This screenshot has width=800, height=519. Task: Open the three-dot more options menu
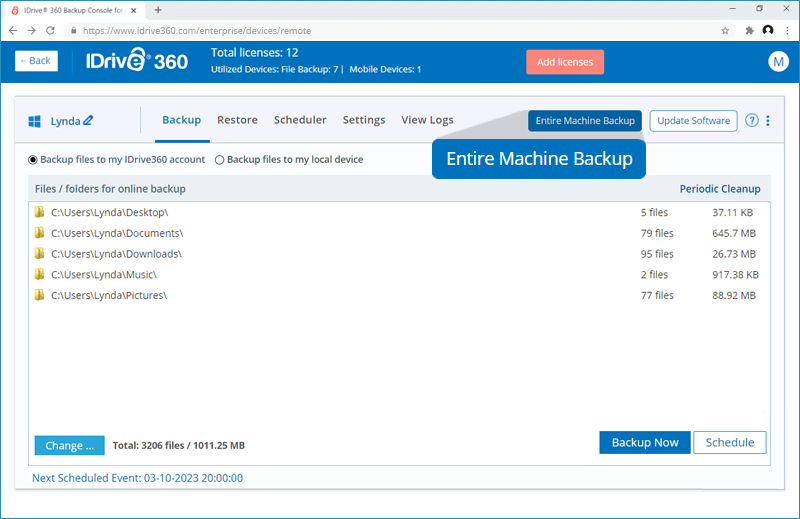point(768,120)
